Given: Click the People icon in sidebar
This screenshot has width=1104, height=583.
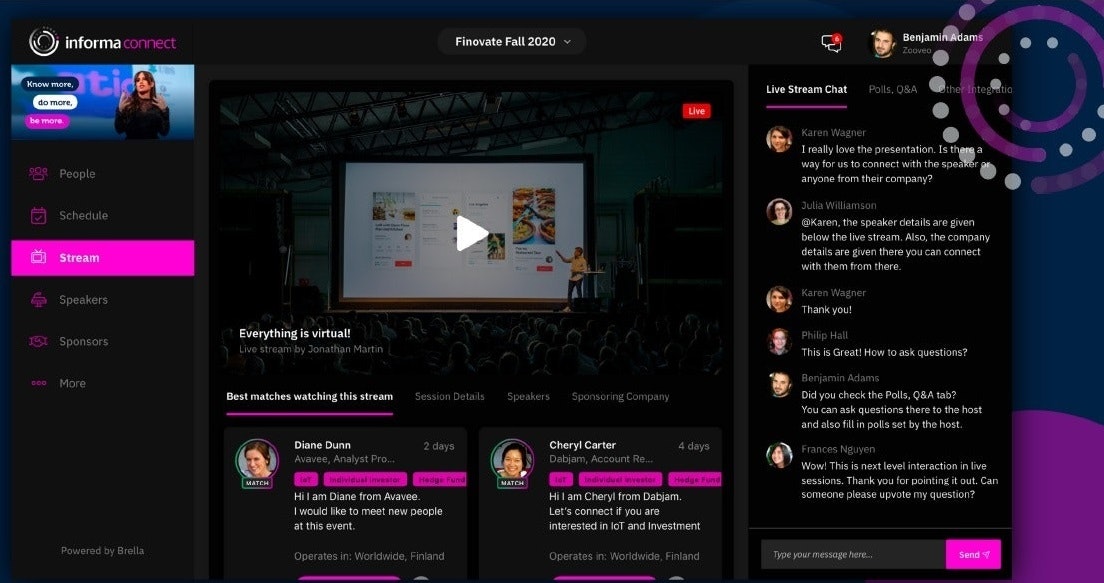Looking at the screenshot, I should click(39, 173).
